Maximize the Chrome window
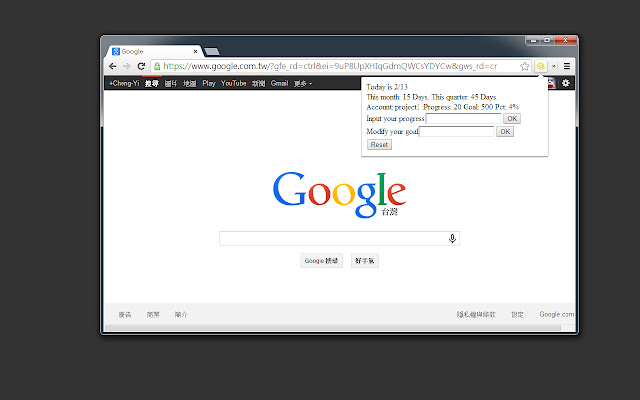This screenshot has height=400, width=640. [547, 40]
